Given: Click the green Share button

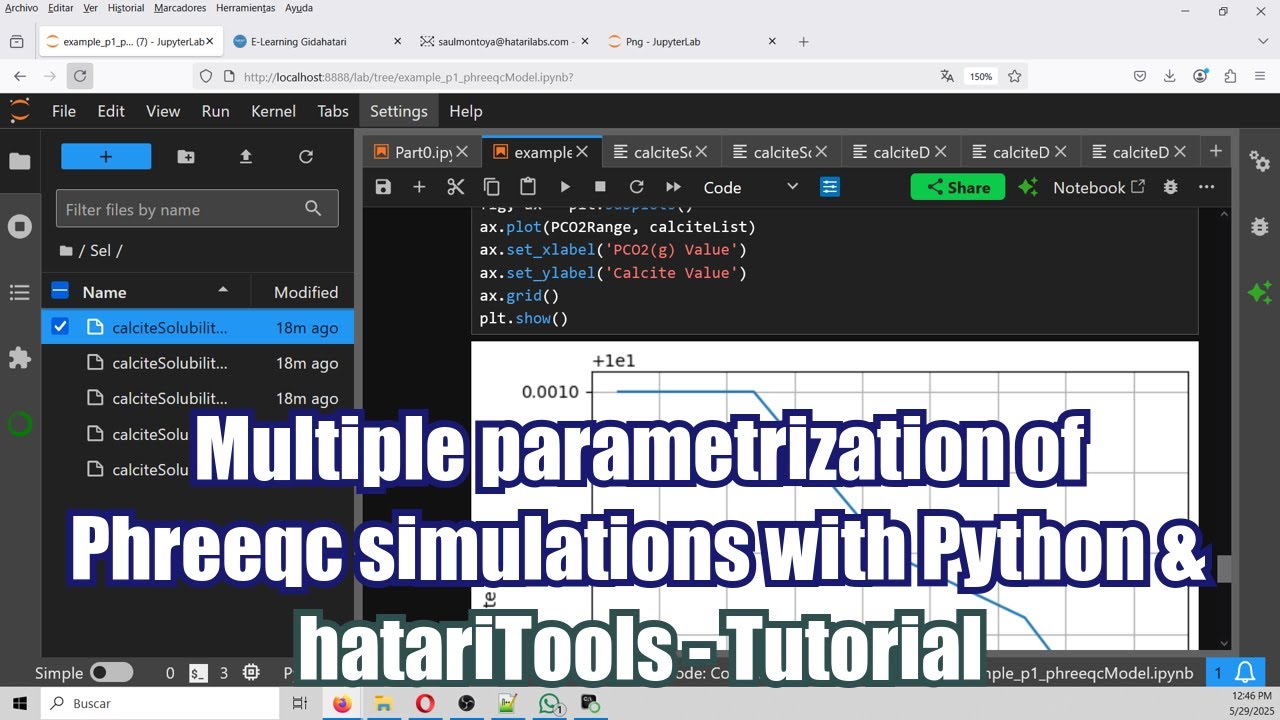Looking at the screenshot, I should [957, 187].
